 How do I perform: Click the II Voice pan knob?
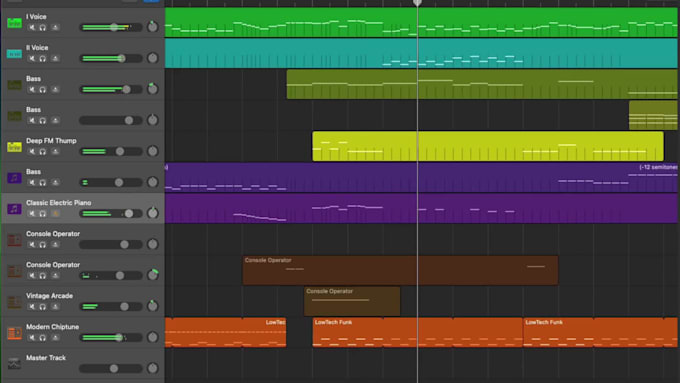[153, 58]
